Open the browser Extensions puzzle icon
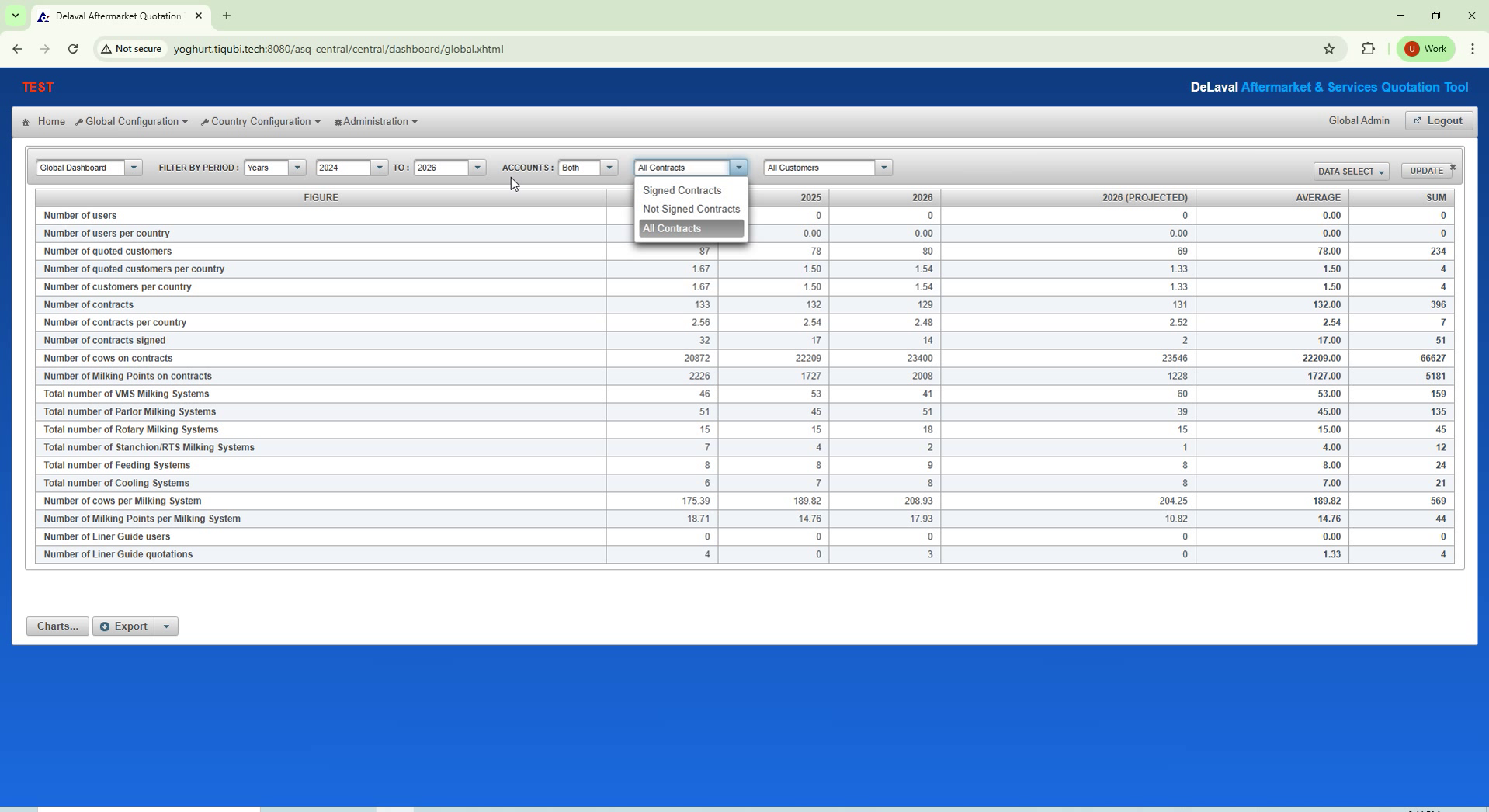 pyautogui.click(x=1368, y=49)
